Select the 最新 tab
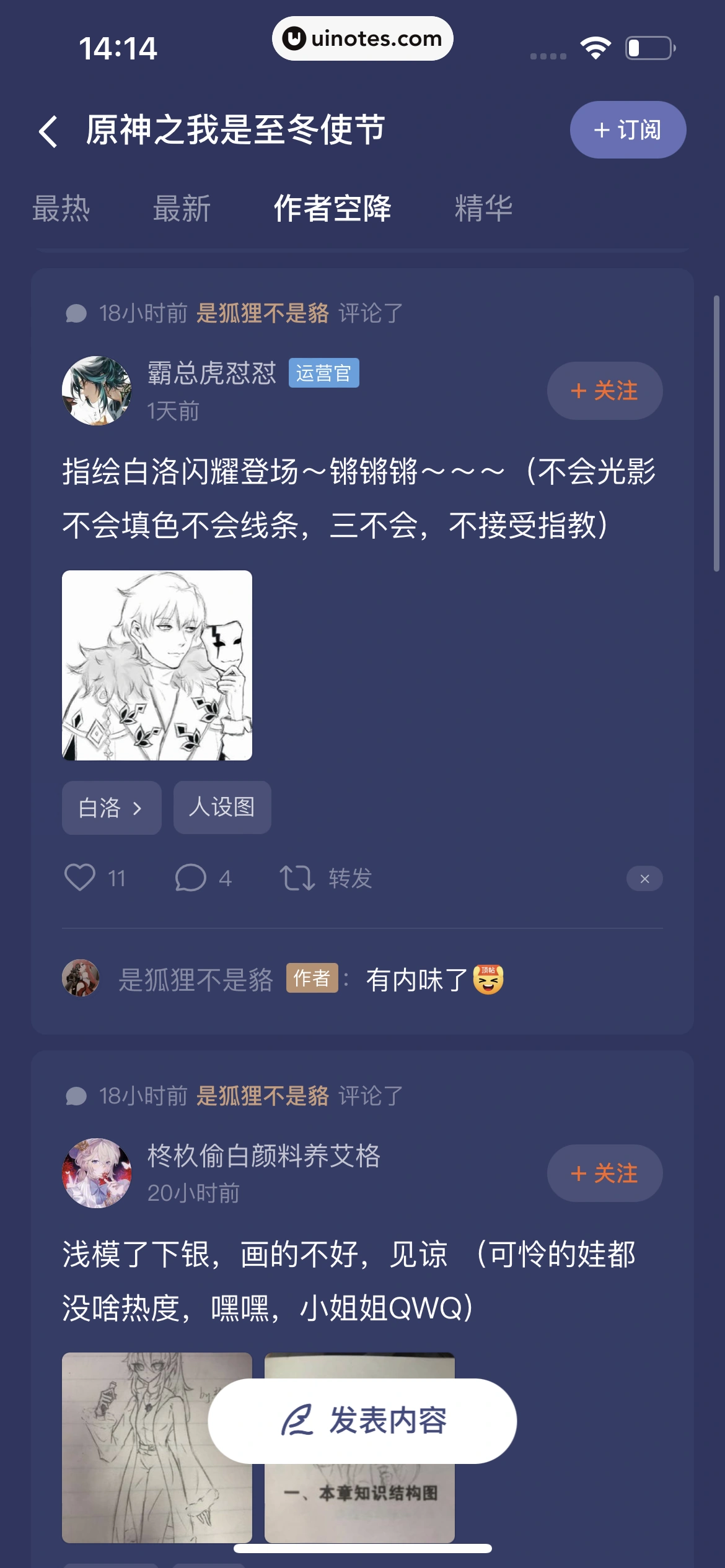 (182, 208)
